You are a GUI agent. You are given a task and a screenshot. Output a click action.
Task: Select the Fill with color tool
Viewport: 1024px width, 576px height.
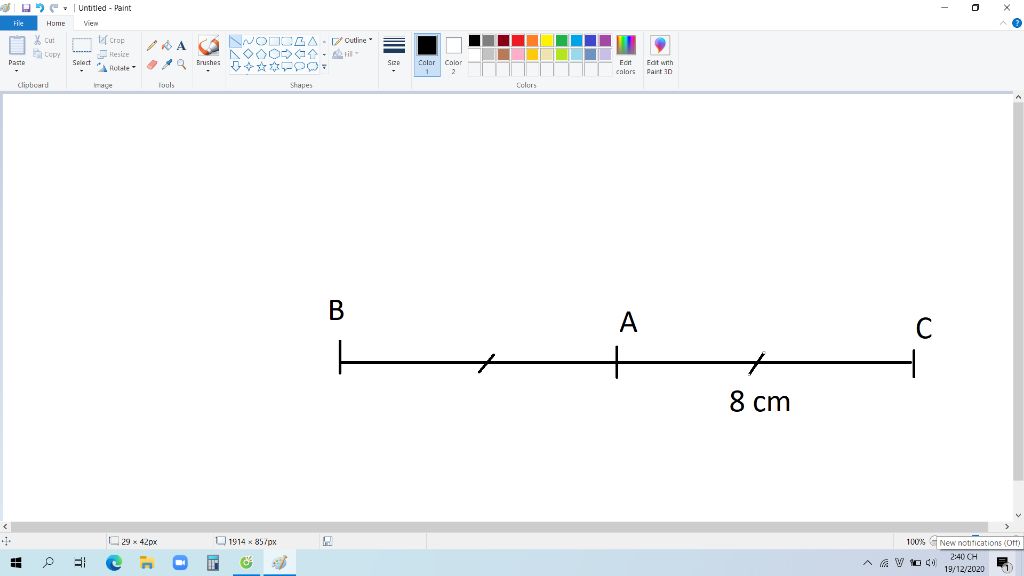pos(167,45)
